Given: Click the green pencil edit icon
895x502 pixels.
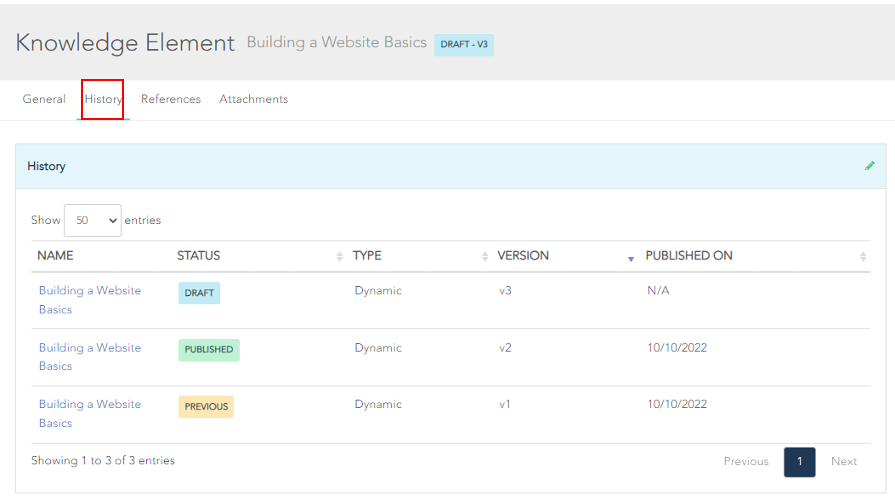Looking at the screenshot, I should (x=869, y=166).
